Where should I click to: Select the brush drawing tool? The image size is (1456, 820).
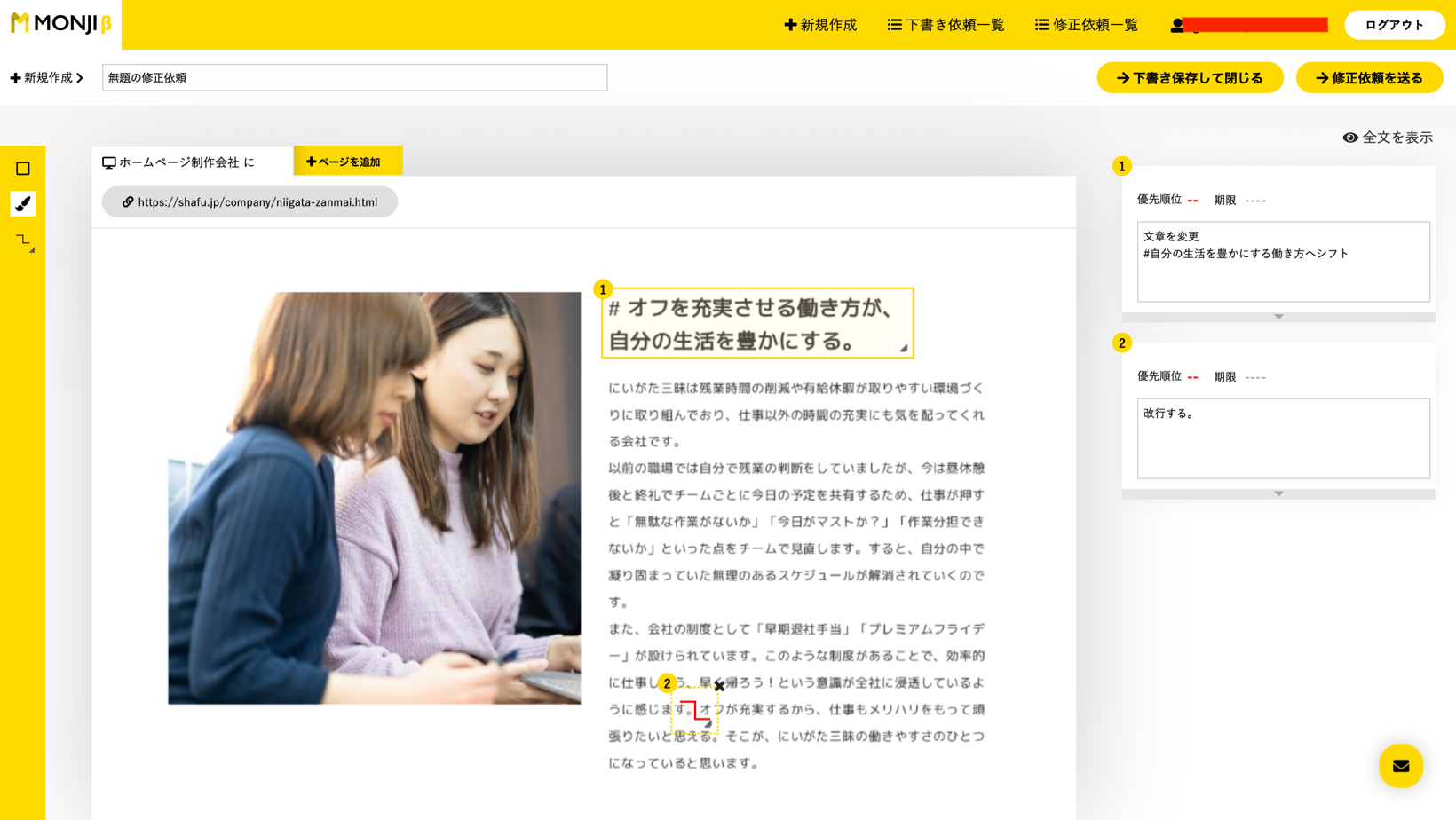23,204
